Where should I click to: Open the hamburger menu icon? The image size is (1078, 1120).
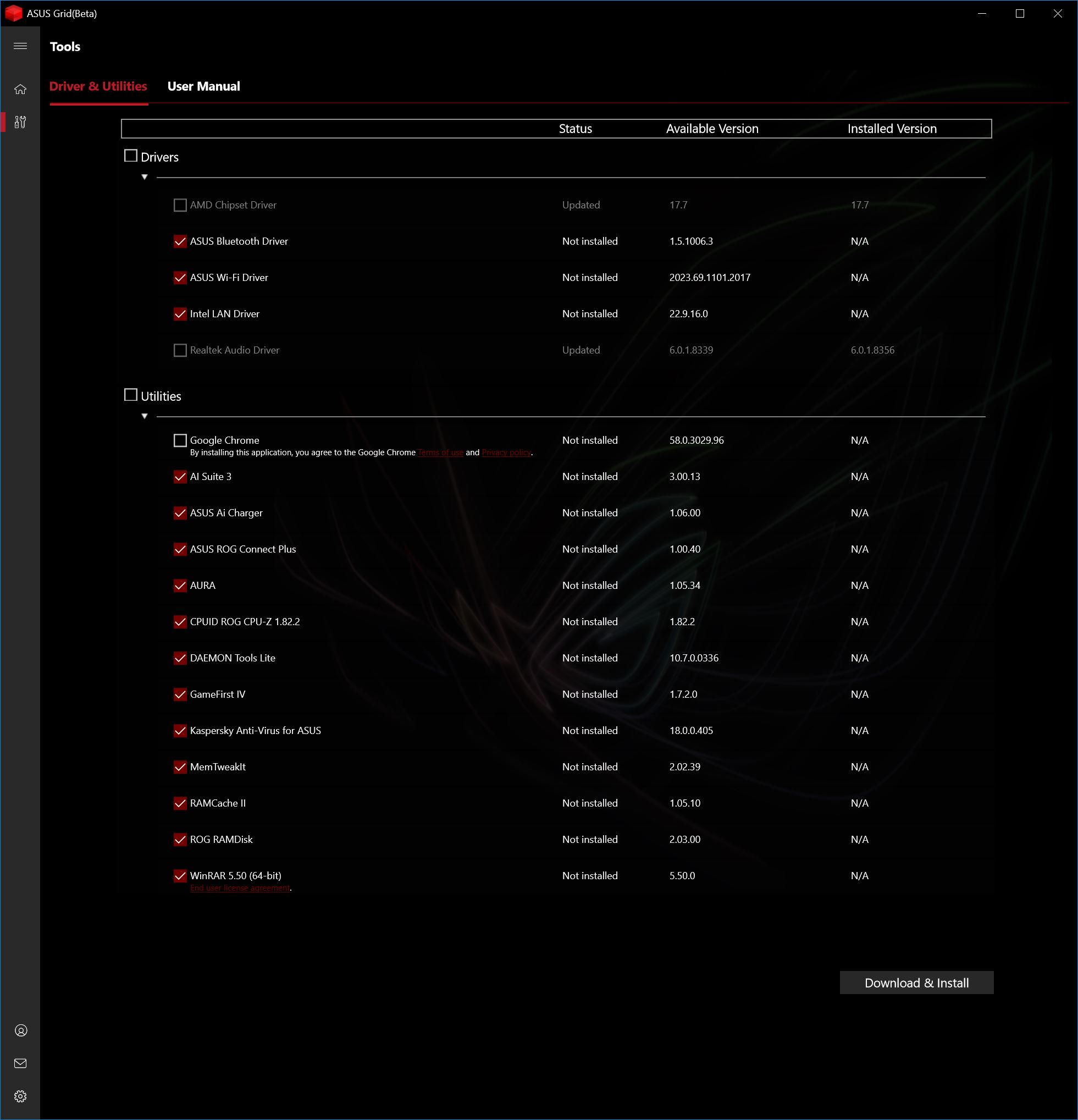20,46
